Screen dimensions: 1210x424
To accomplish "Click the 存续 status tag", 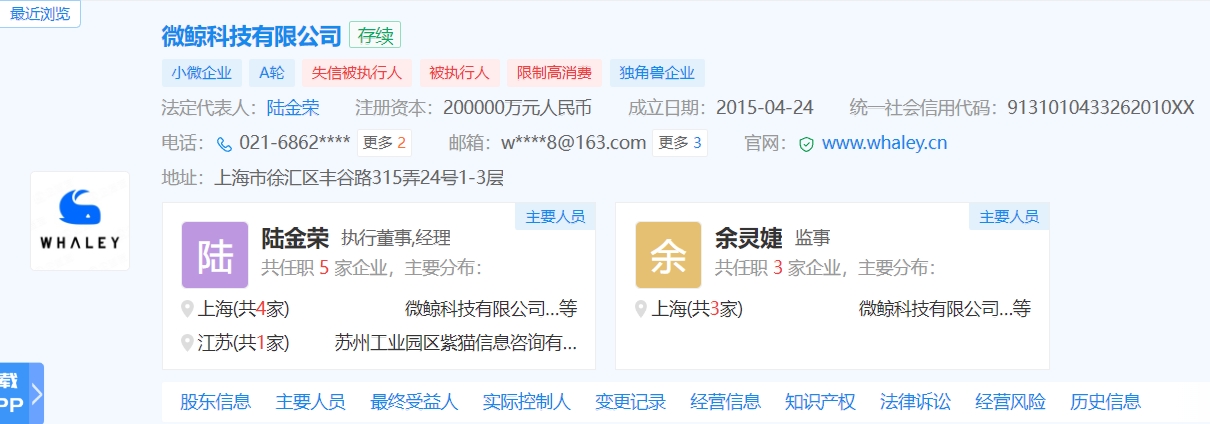I will coord(375,35).
